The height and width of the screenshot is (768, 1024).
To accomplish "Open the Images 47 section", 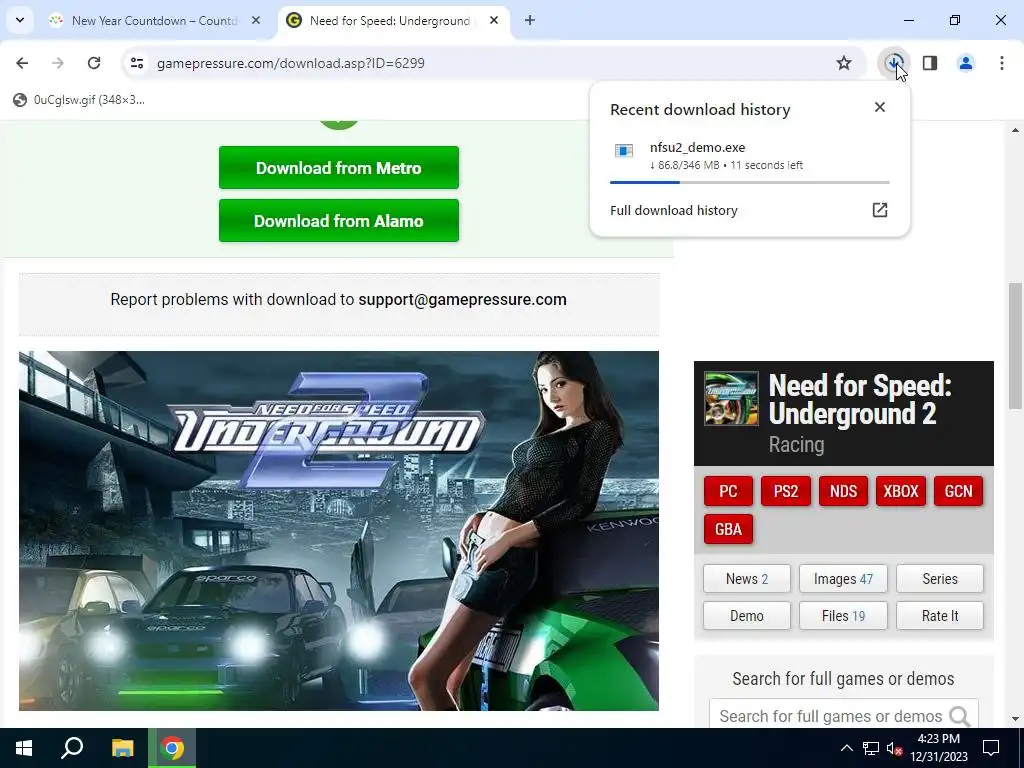I will [843, 579].
